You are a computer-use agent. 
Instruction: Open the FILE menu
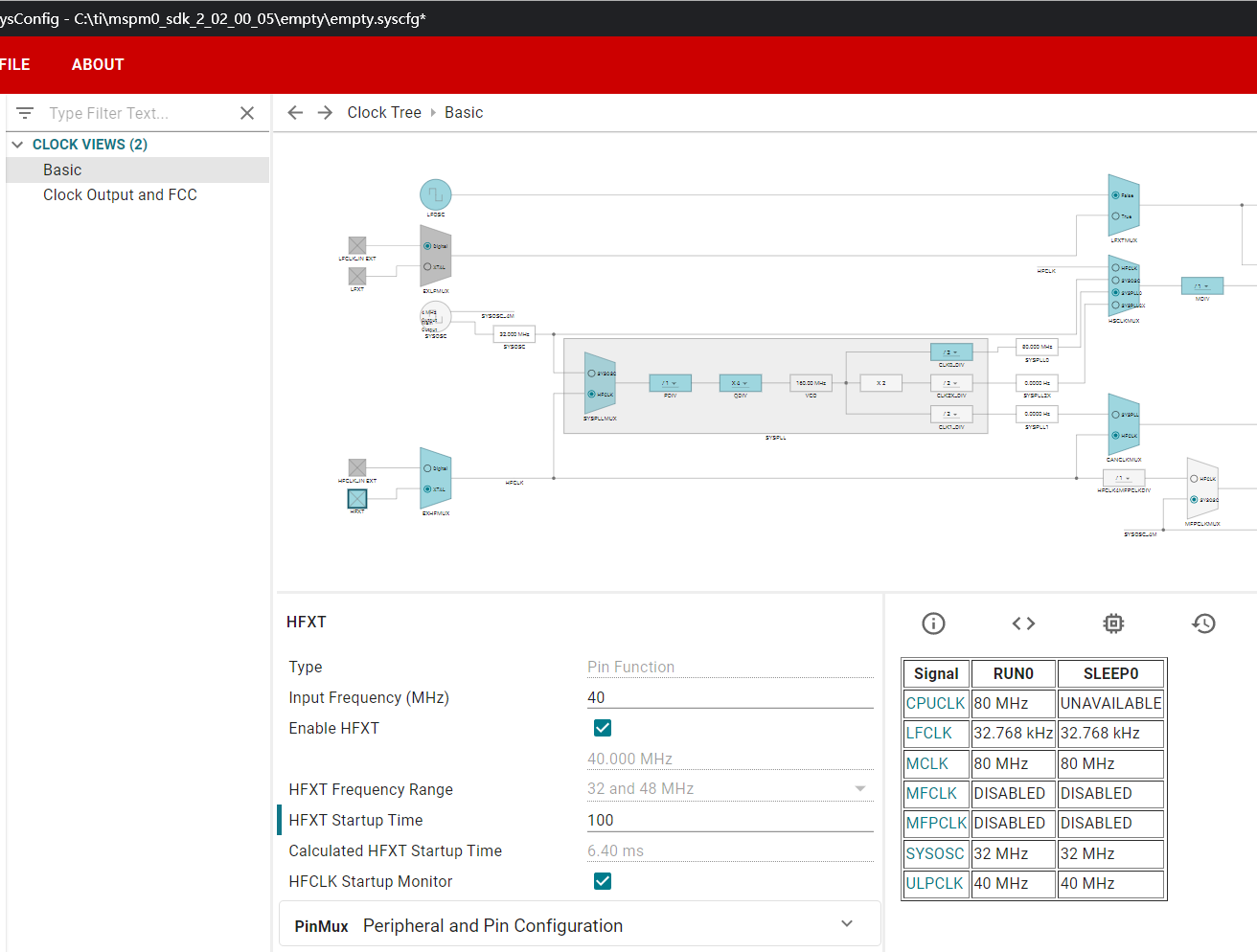tap(14, 64)
